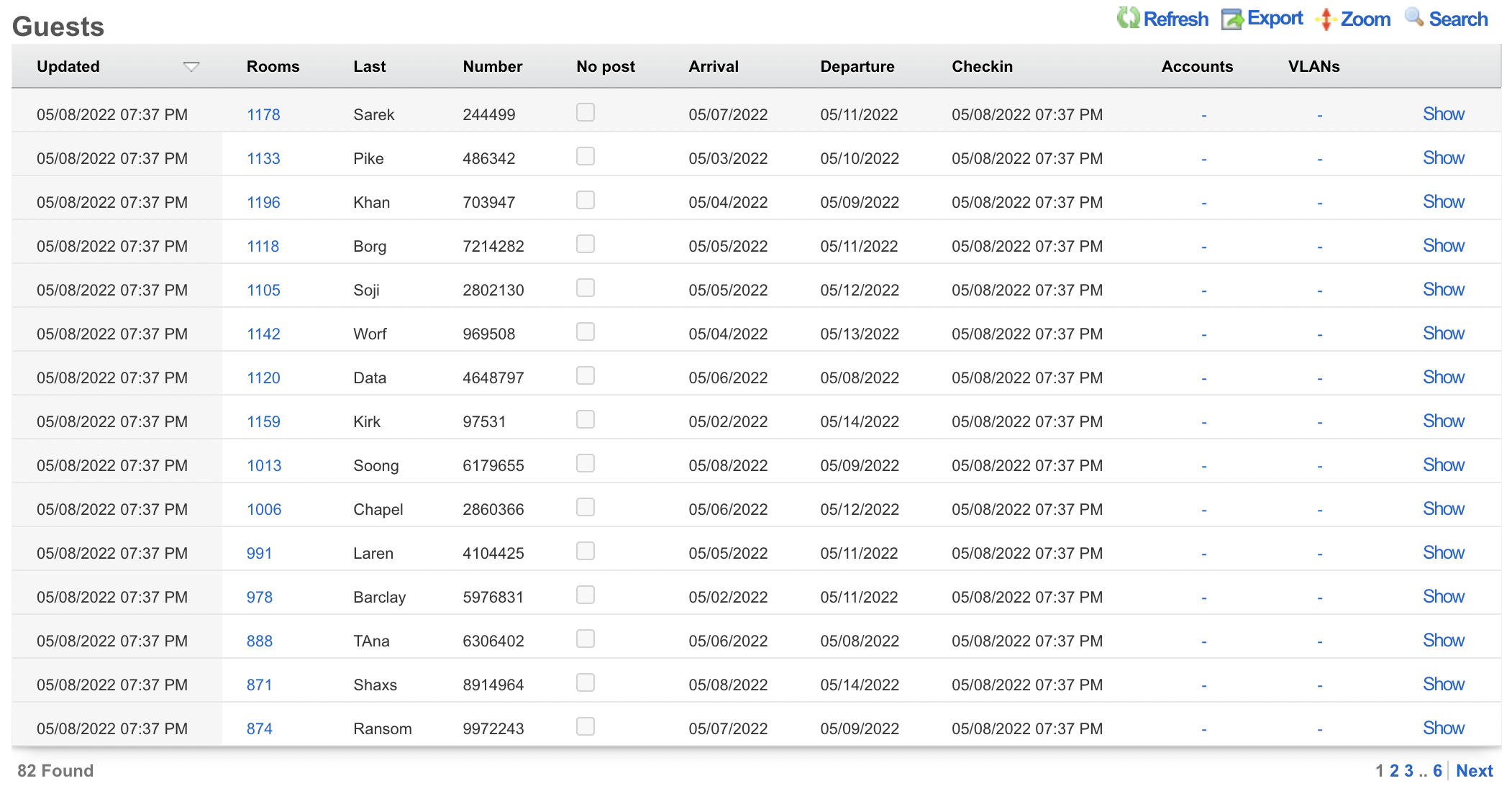Open room 1159 link
The height and width of the screenshot is (791, 1512).
[263, 422]
